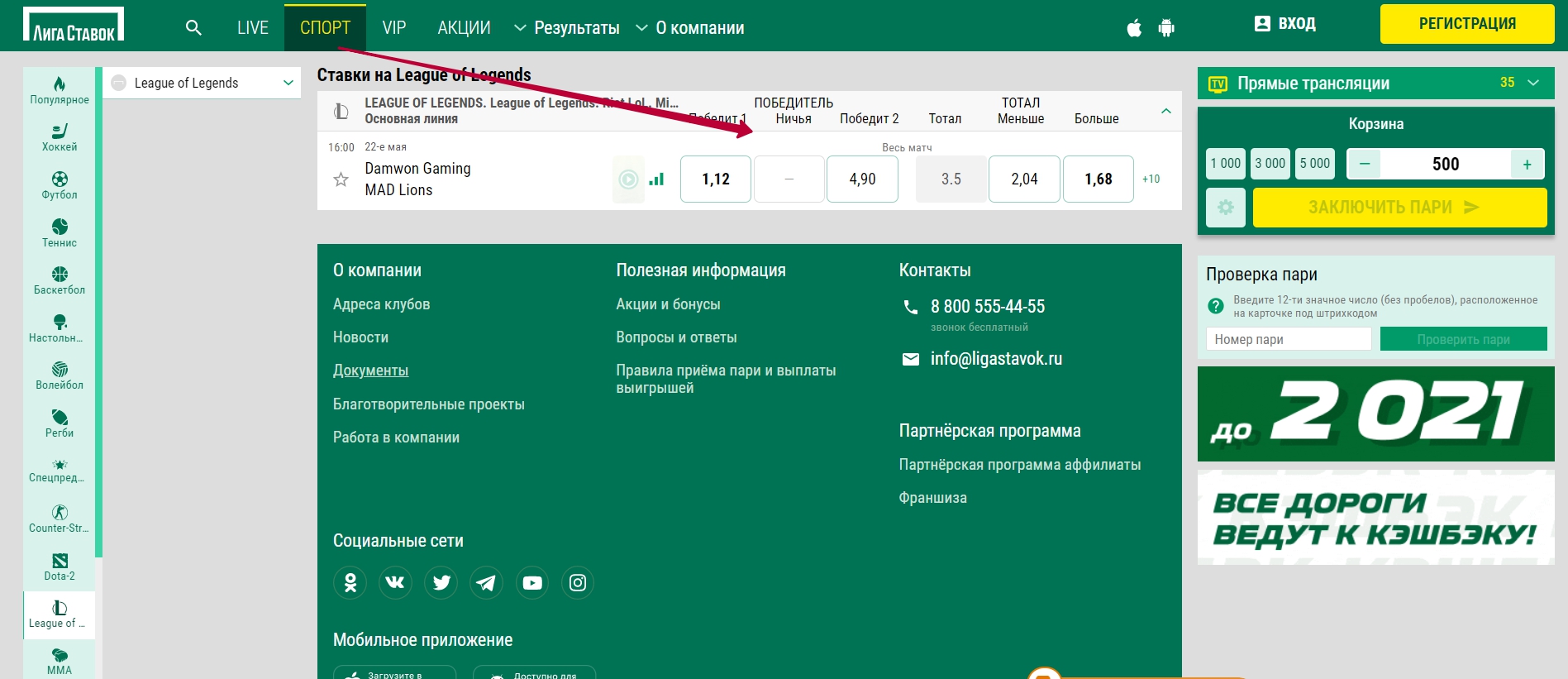Select total under odds 2,04
1568x679 pixels.
[x=1024, y=179]
